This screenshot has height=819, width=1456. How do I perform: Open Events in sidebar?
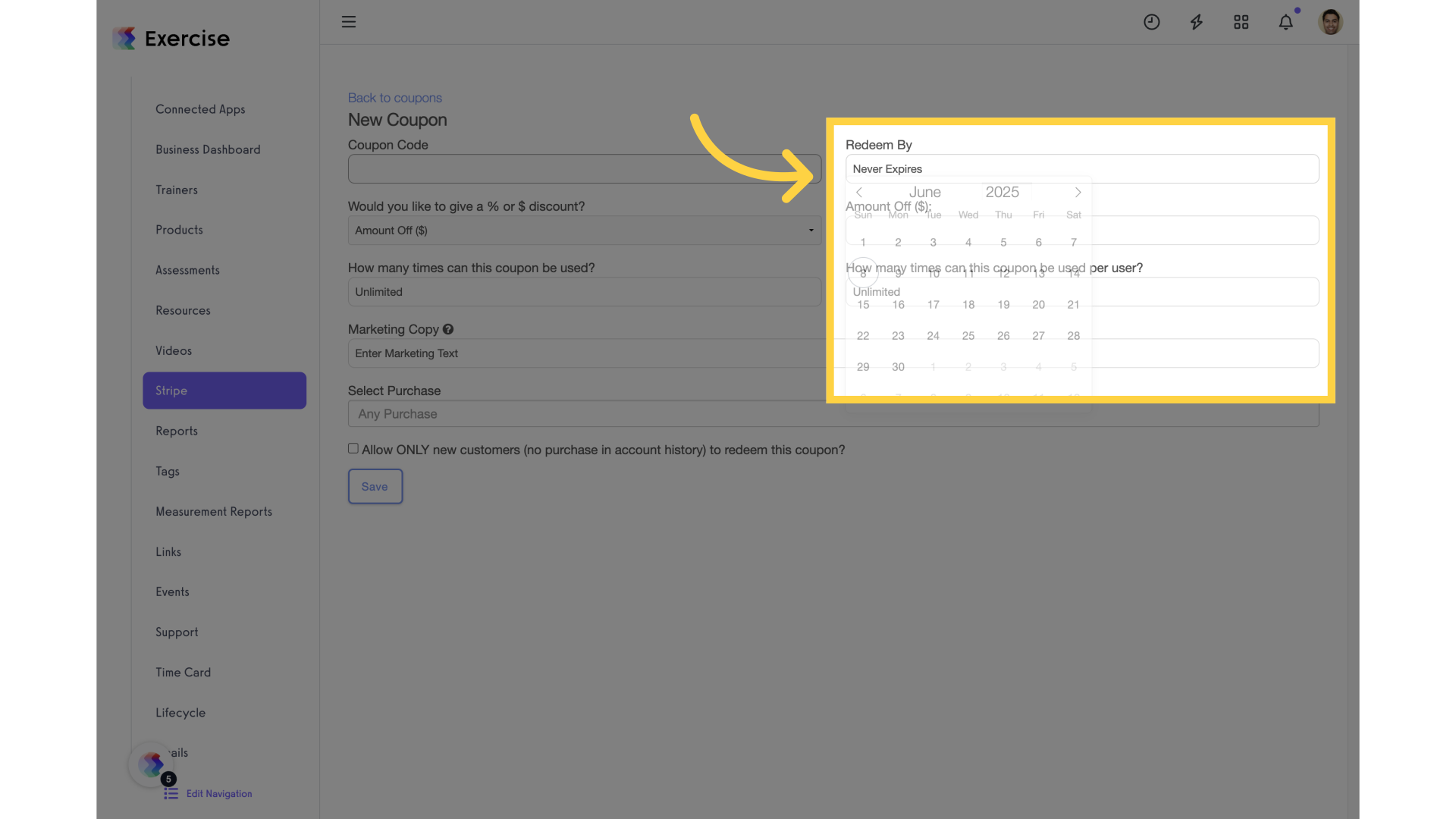pyautogui.click(x=172, y=591)
